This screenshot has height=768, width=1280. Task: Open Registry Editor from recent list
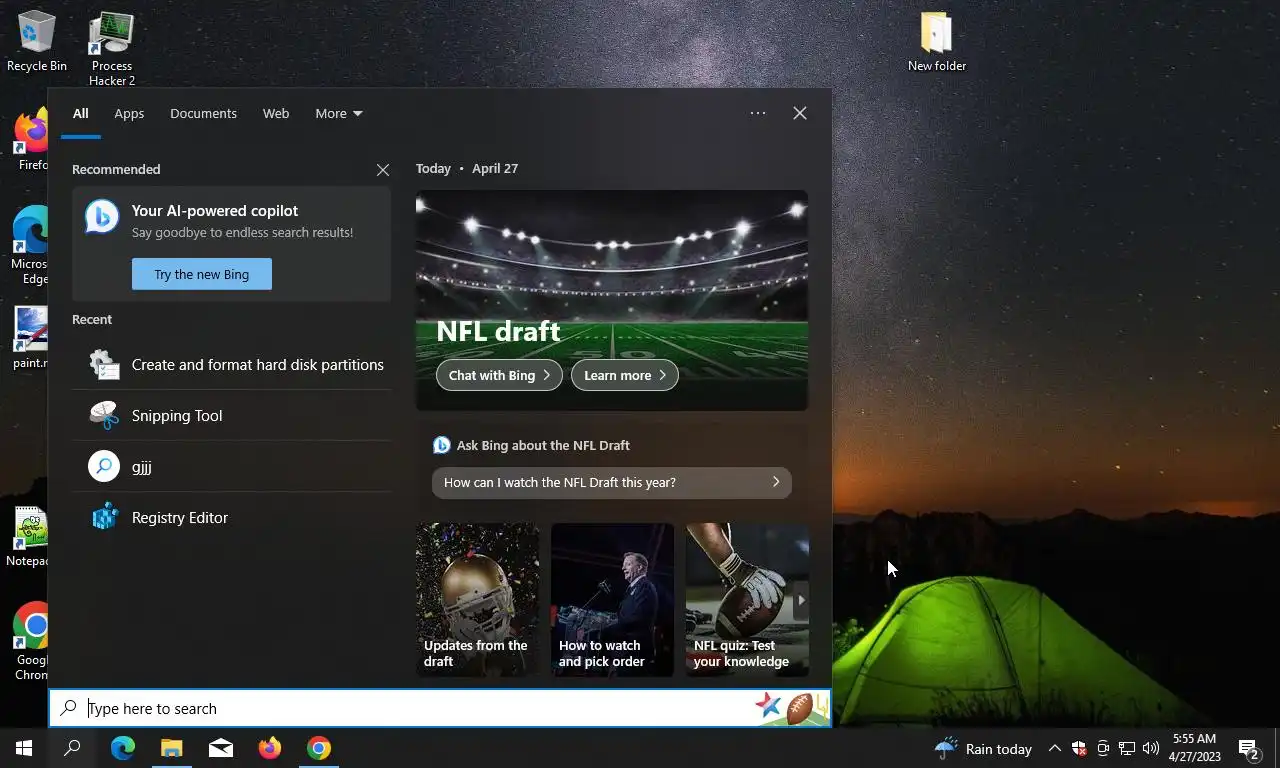[232, 518]
